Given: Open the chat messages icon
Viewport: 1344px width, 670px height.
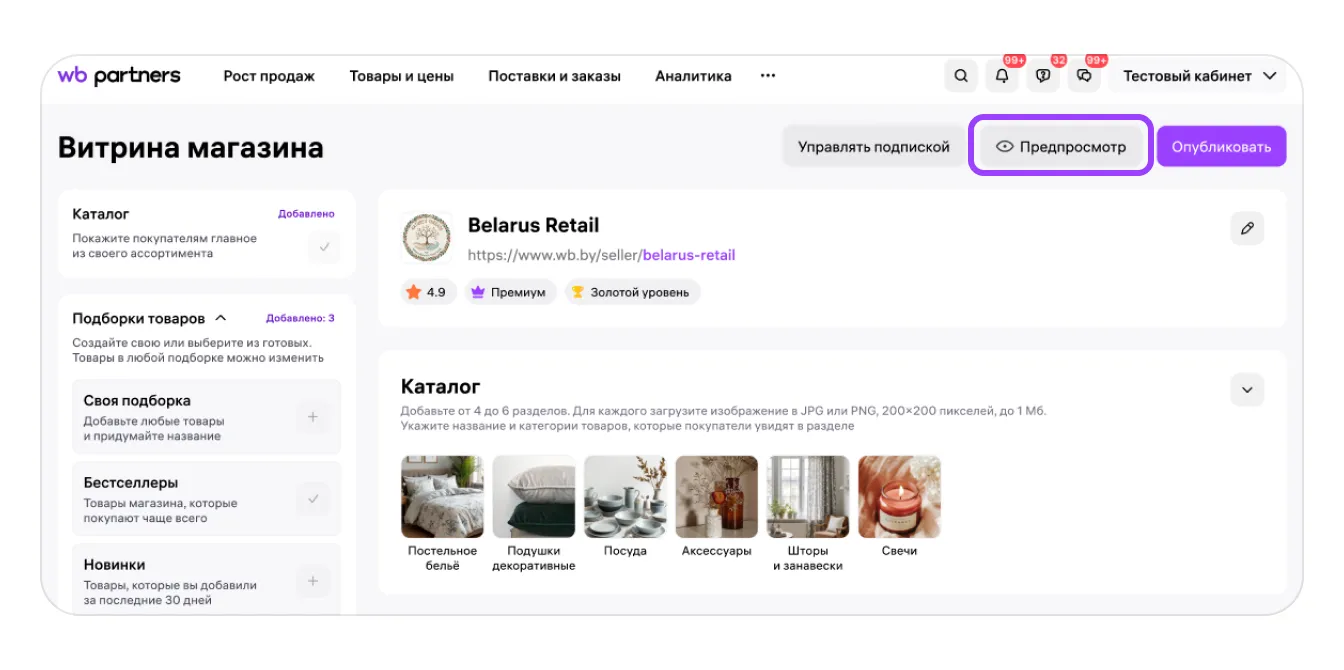Looking at the screenshot, I should pos(1084,76).
